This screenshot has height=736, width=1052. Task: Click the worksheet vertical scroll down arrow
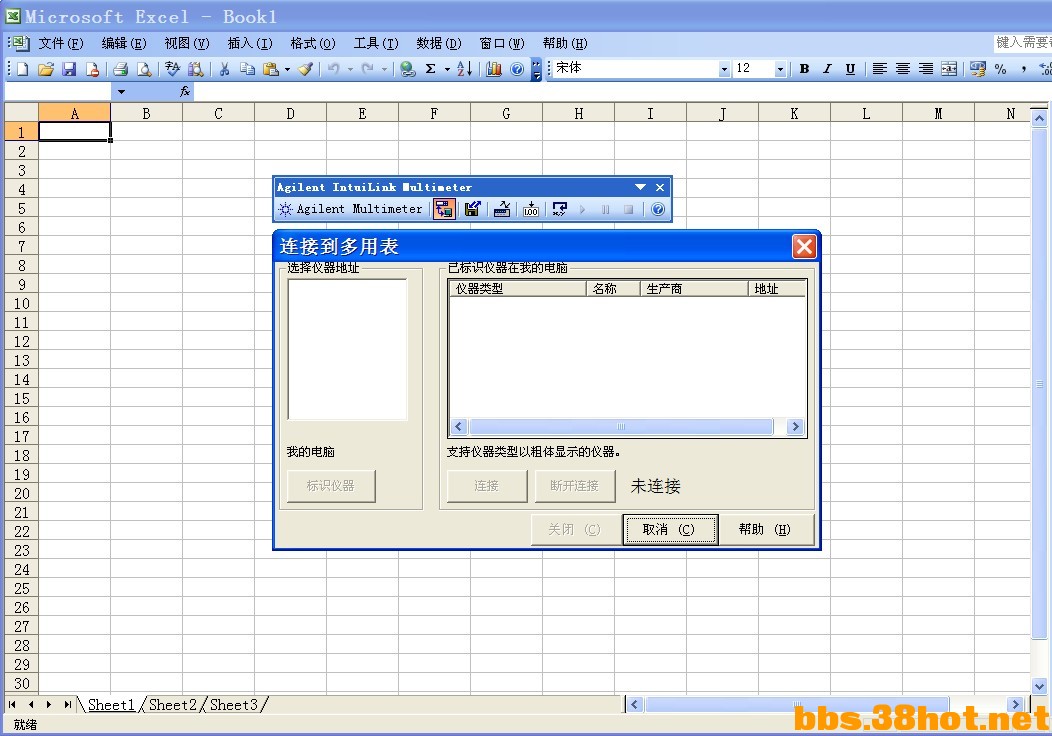(x=1039, y=686)
